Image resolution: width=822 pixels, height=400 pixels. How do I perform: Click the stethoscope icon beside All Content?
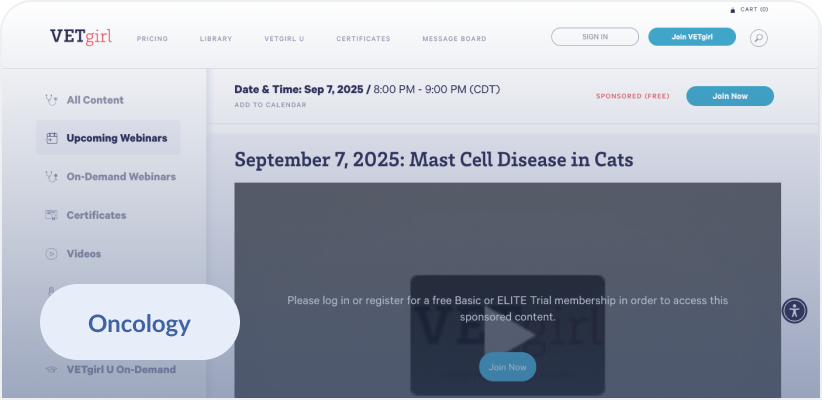tap(51, 100)
